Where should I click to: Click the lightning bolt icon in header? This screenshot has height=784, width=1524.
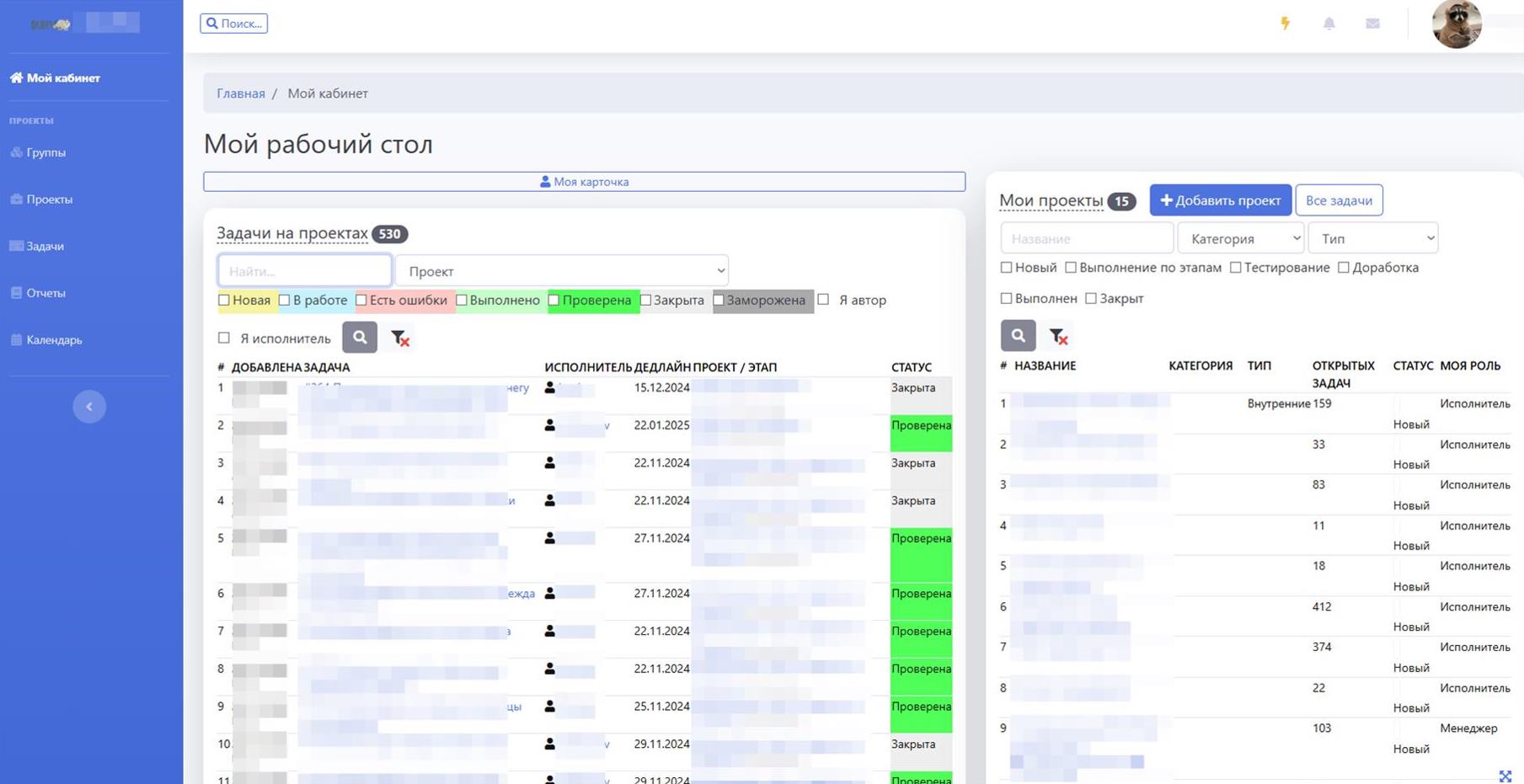[x=1285, y=24]
